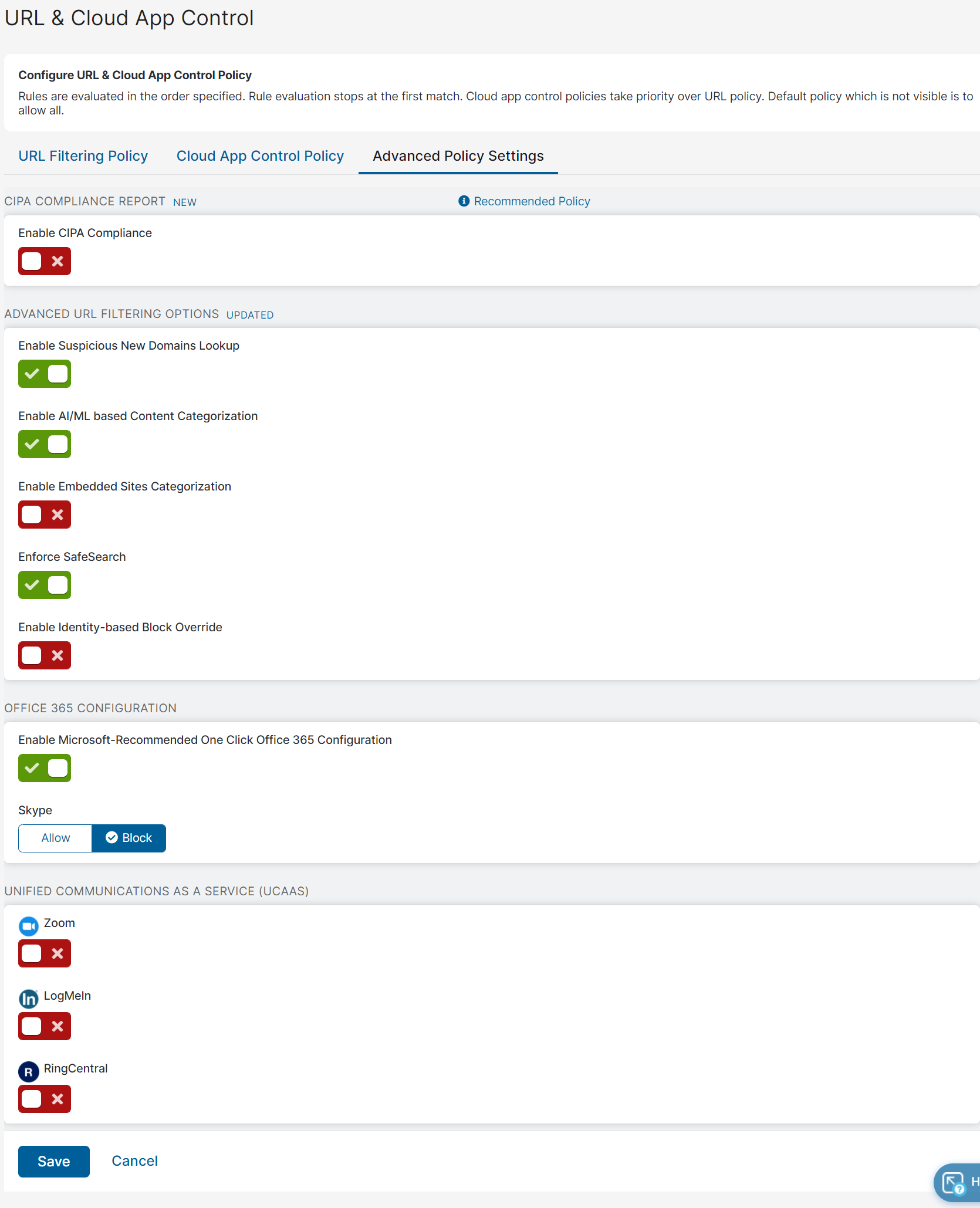Disable Enforce SafeSearch

tap(44, 585)
